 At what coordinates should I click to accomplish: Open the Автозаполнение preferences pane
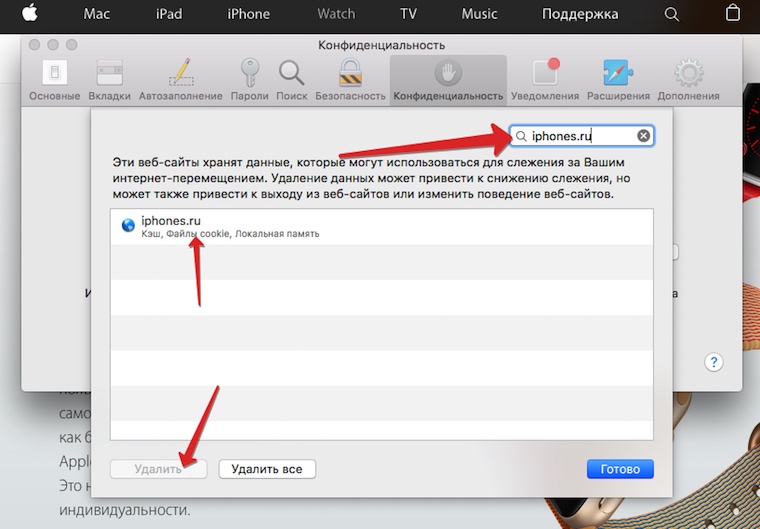tap(180, 80)
